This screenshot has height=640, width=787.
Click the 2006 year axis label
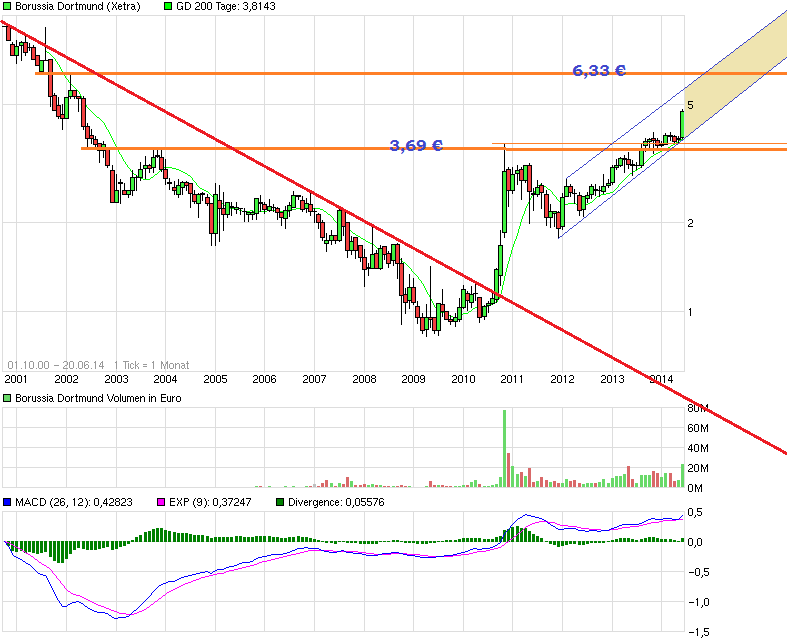click(x=265, y=379)
